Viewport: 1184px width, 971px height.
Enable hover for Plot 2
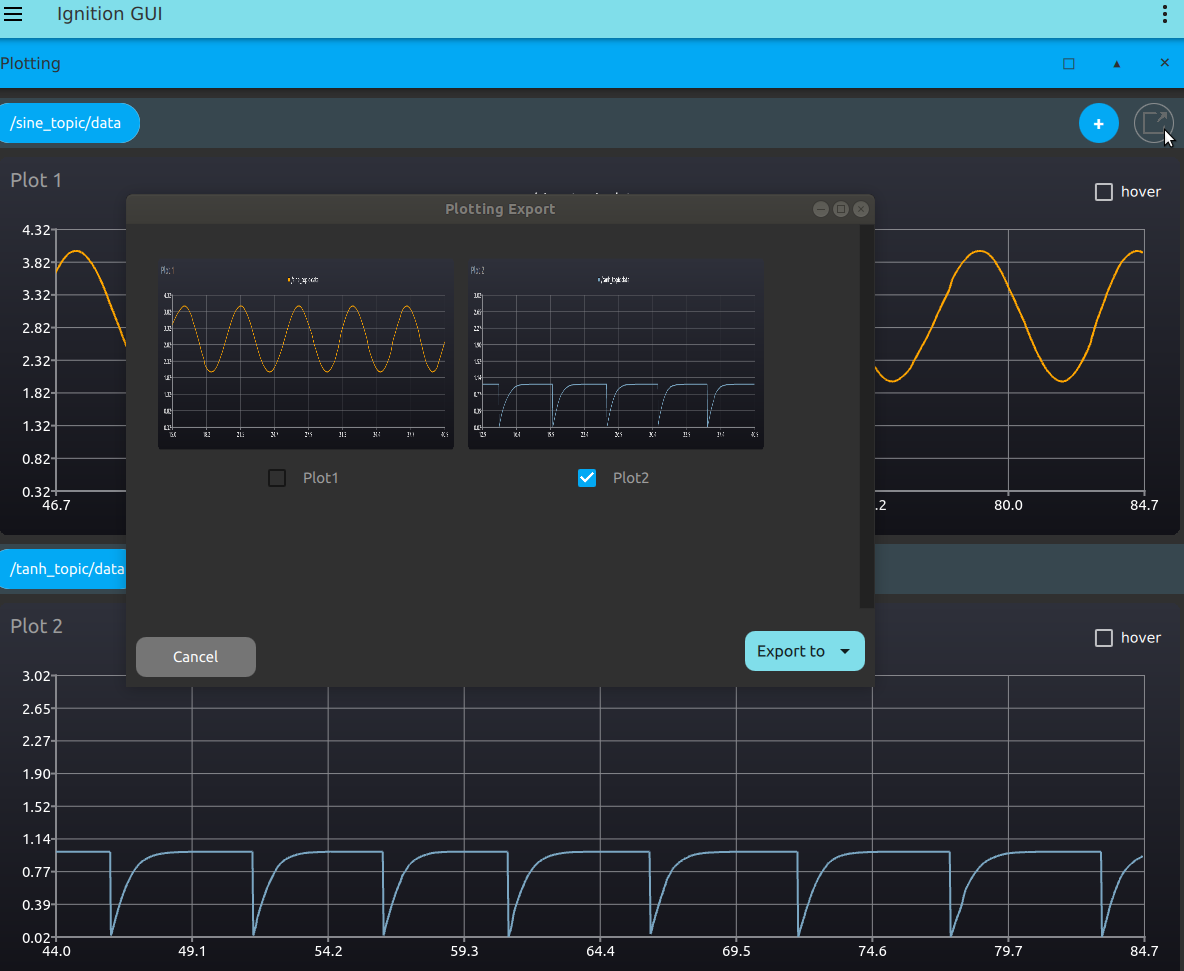tap(1104, 638)
